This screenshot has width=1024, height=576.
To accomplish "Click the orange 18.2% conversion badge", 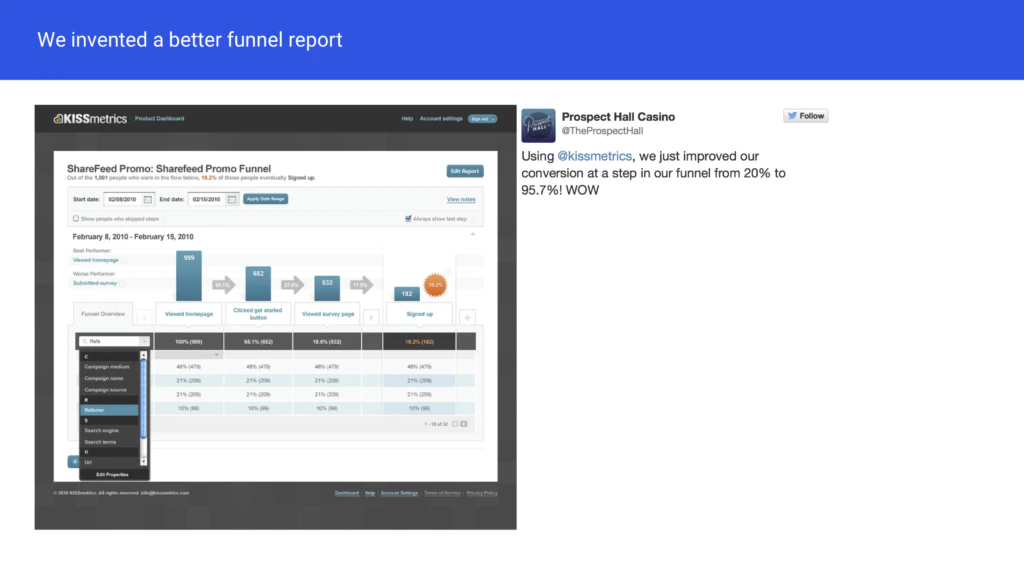I will pyautogui.click(x=435, y=285).
